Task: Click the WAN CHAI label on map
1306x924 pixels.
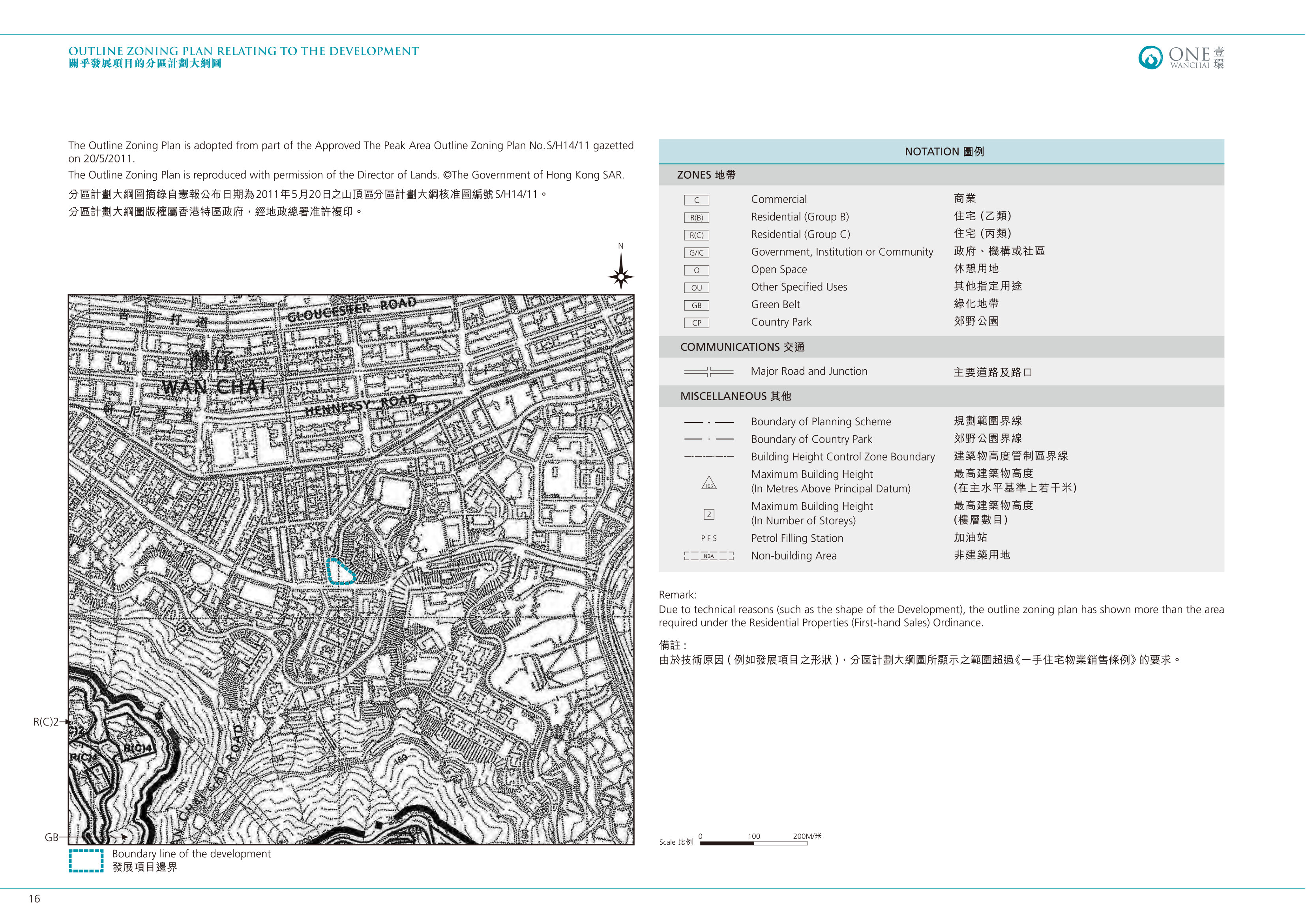Action: tap(215, 387)
